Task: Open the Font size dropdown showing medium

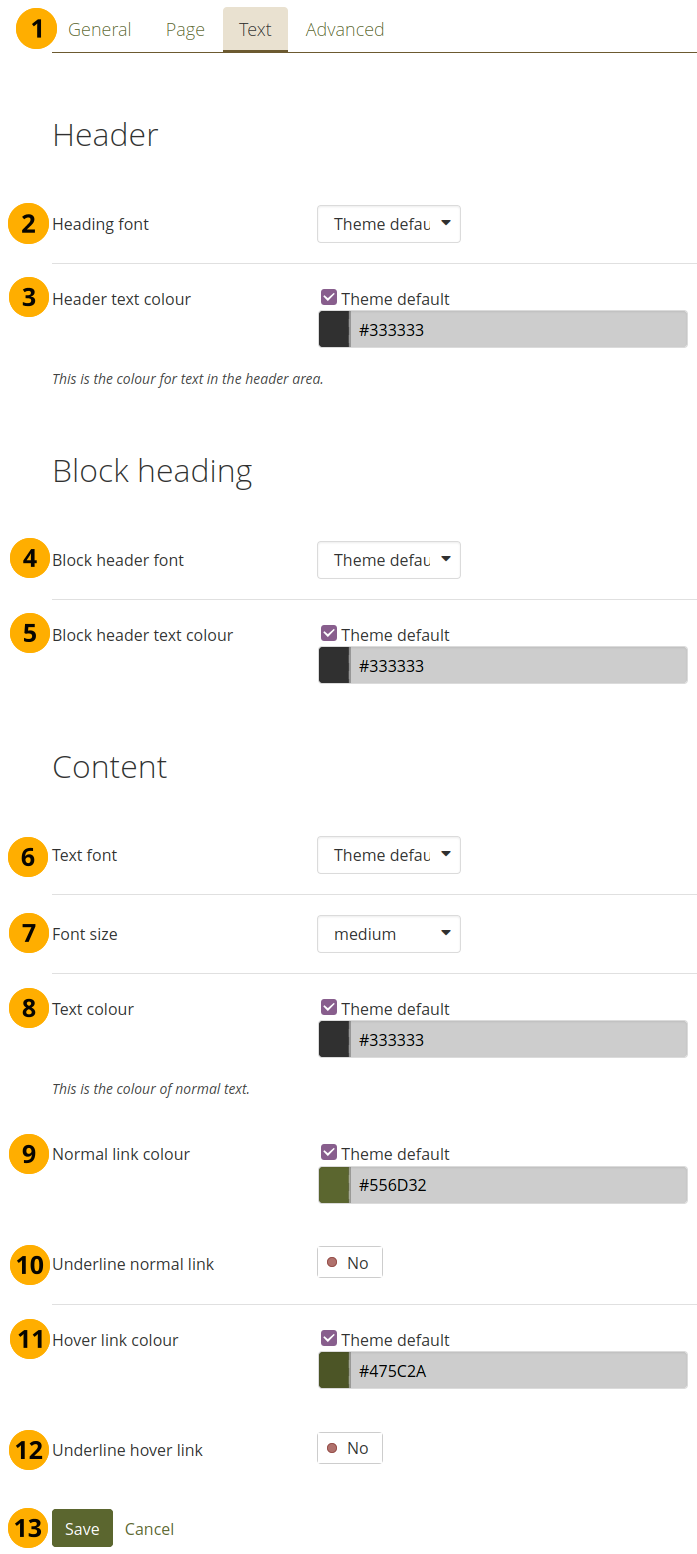Action: [x=388, y=934]
